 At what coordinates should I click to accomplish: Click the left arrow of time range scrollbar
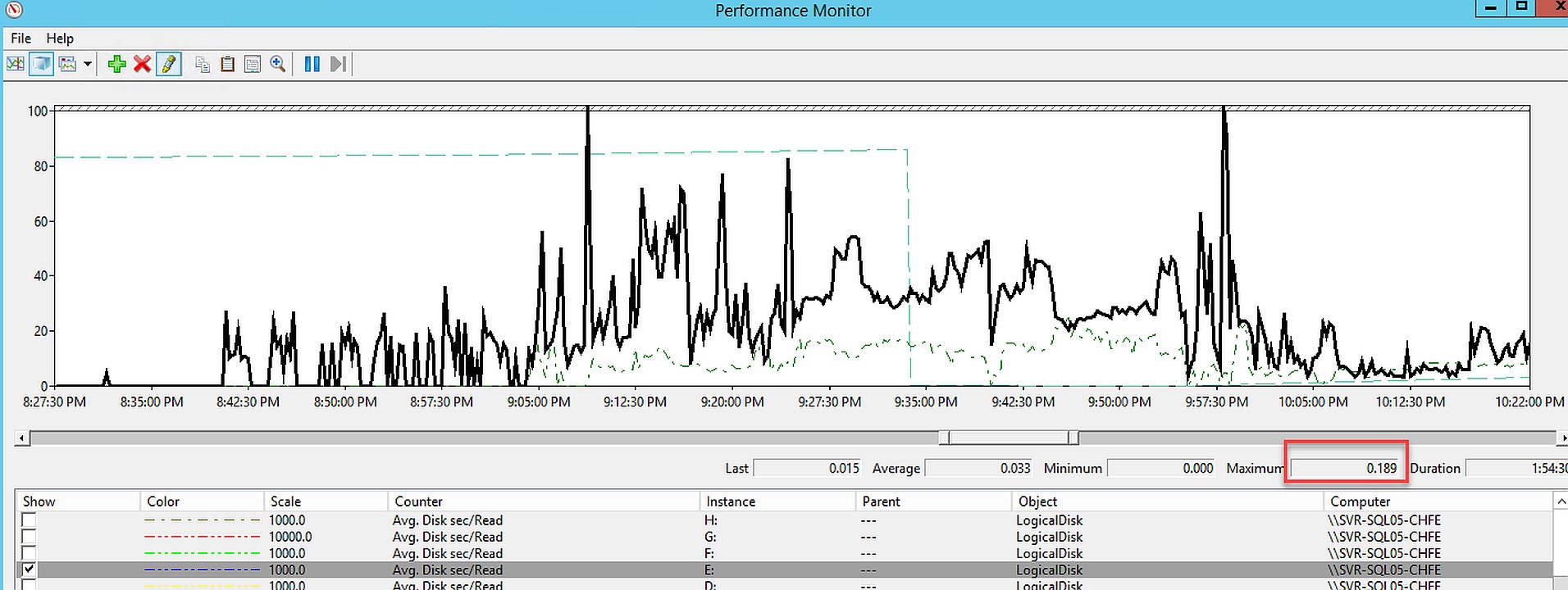(21, 438)
